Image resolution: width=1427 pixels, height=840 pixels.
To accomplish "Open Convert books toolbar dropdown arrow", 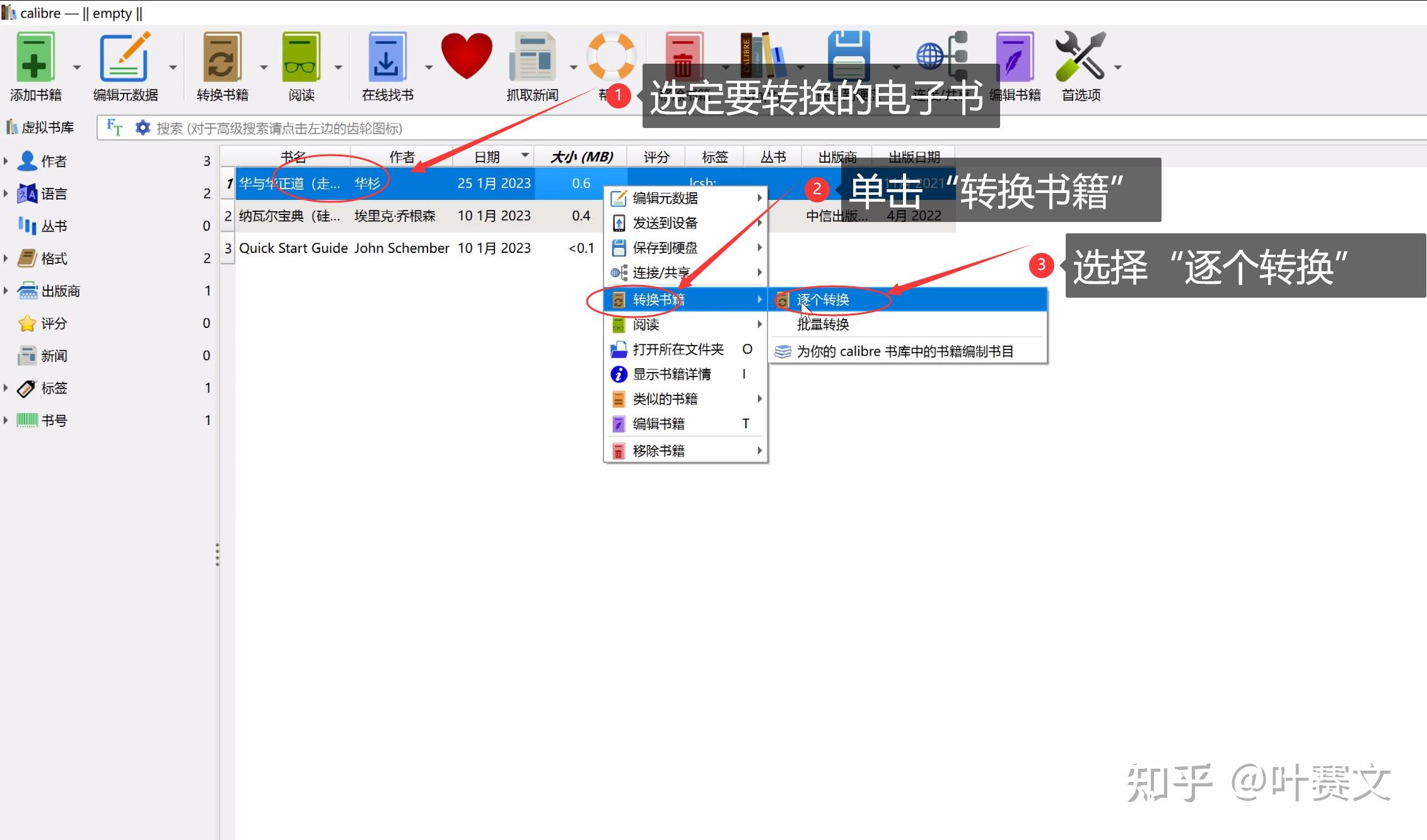I will coord(264,67).
